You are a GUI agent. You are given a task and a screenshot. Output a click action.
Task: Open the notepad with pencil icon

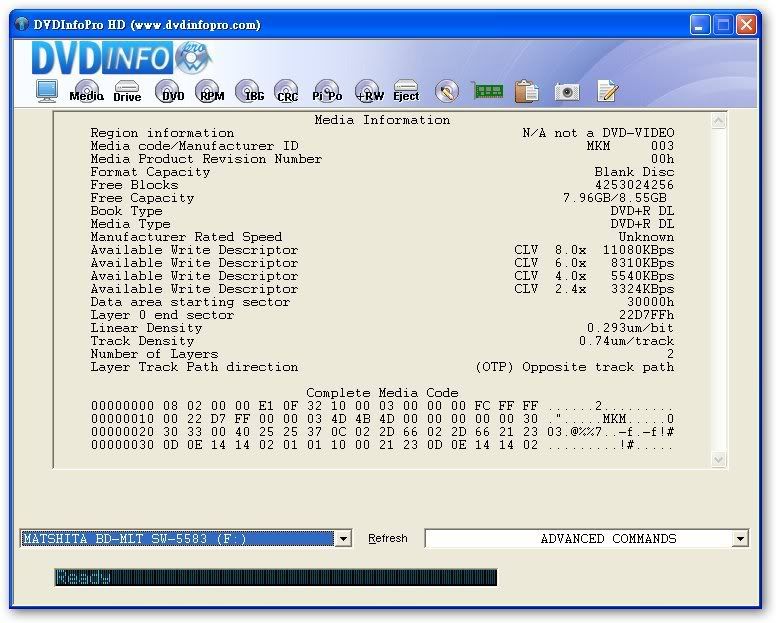[607, 91]
